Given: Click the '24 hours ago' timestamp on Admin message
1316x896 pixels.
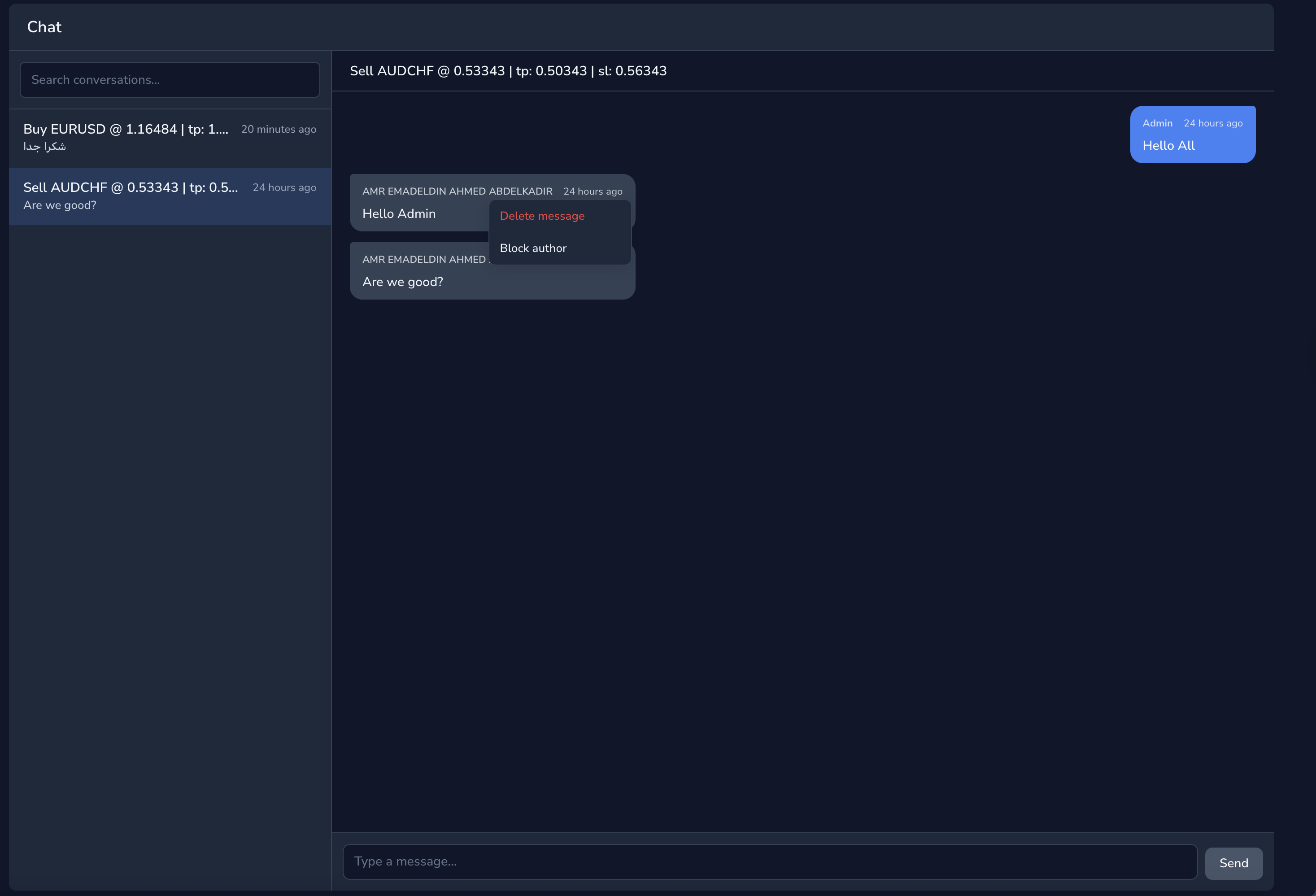Looking at the screenshot, I should tap(1213, 123).
